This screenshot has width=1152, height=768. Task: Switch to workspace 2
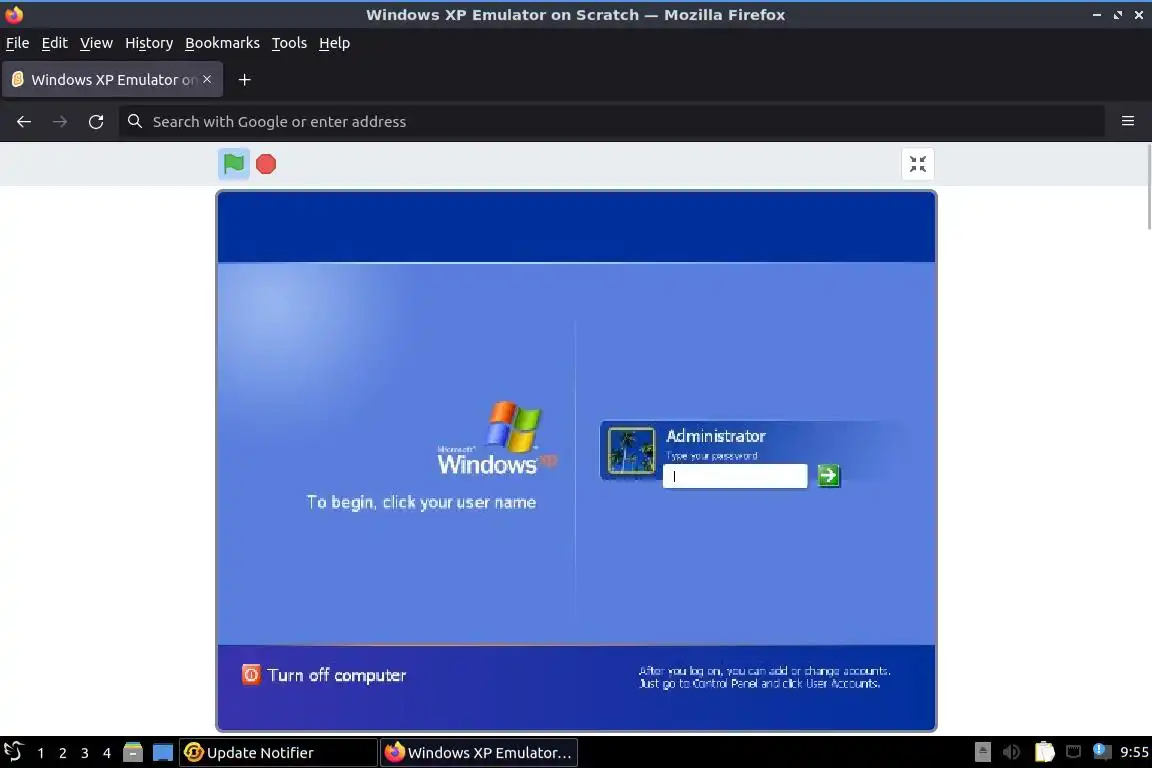(62, 753)
